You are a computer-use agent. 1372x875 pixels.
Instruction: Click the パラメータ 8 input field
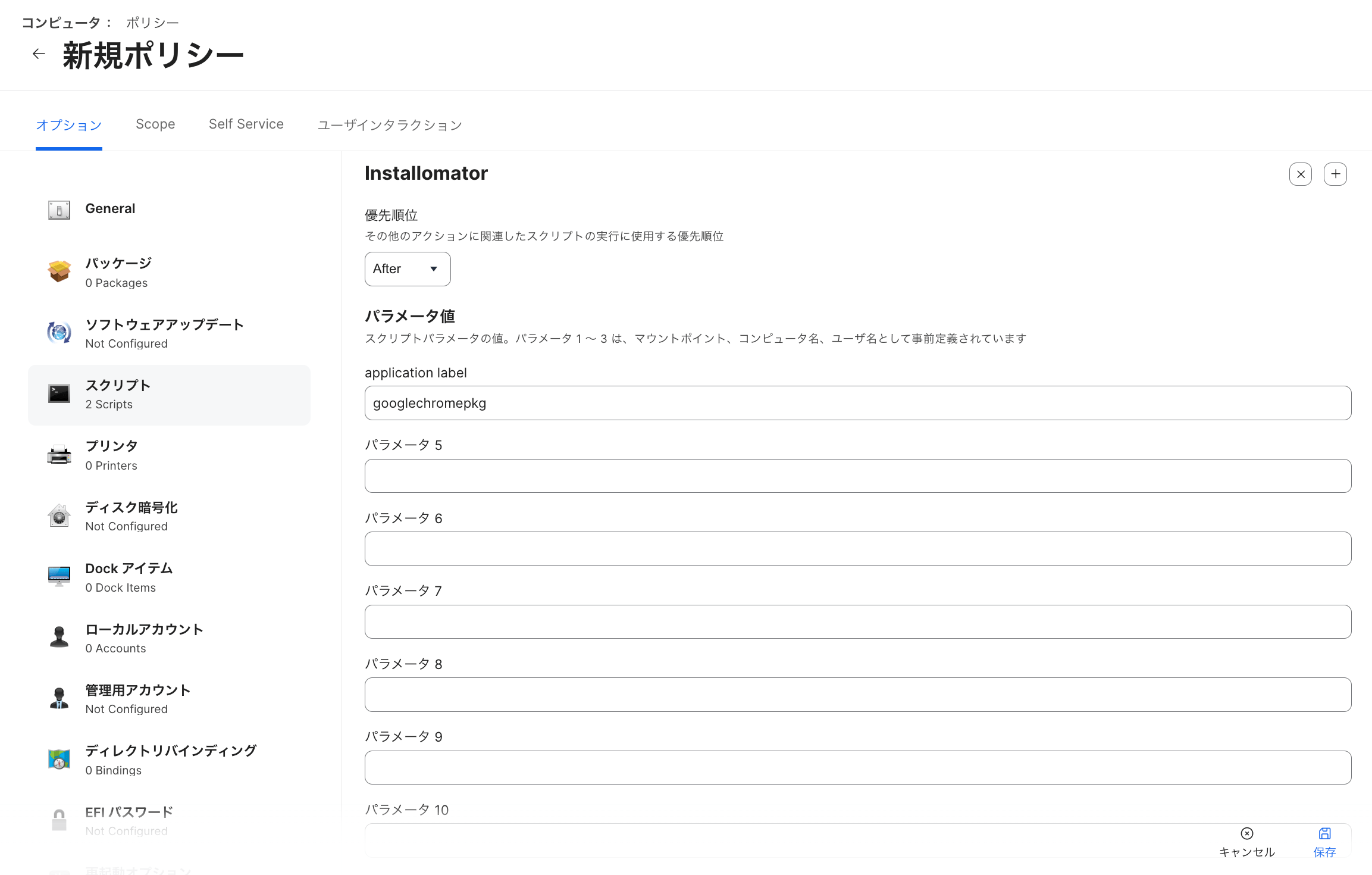coord(858,695)
